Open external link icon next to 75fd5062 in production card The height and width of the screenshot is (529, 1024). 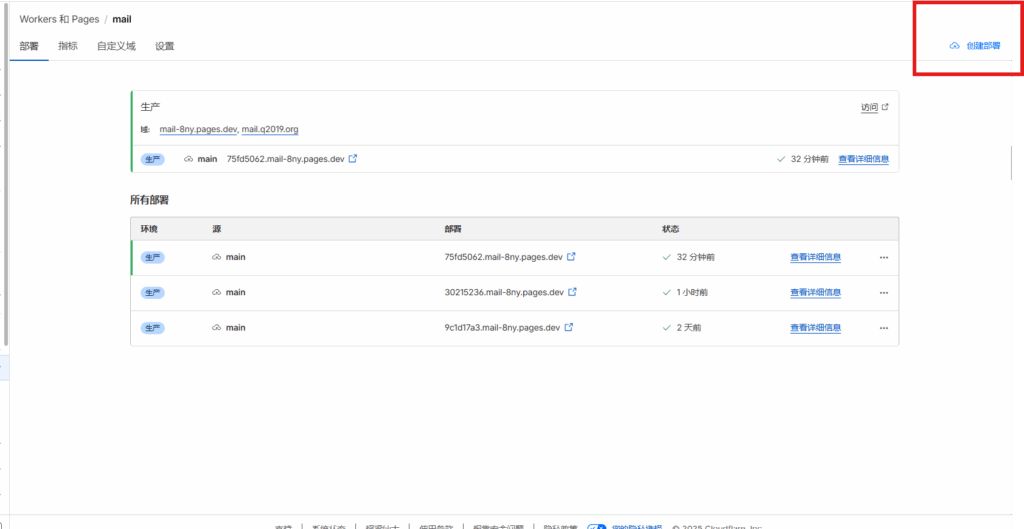coord(352,158)
